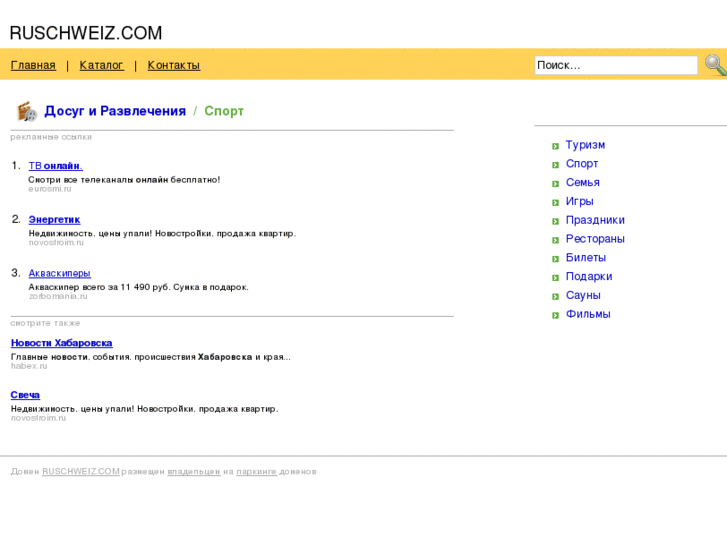Open the Энергетик ad link
727x545 pixels.
[54, 219]
